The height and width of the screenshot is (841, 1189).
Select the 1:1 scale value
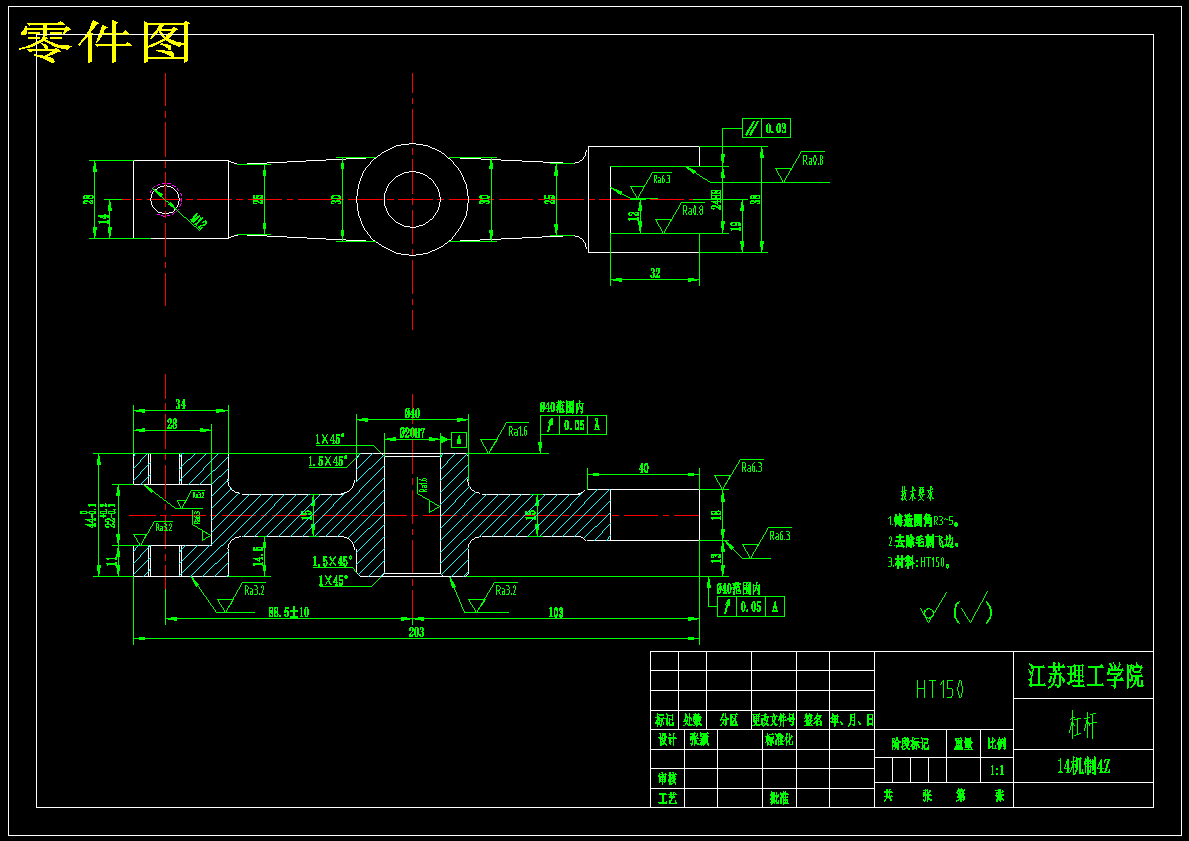click(x=996, y=770)
